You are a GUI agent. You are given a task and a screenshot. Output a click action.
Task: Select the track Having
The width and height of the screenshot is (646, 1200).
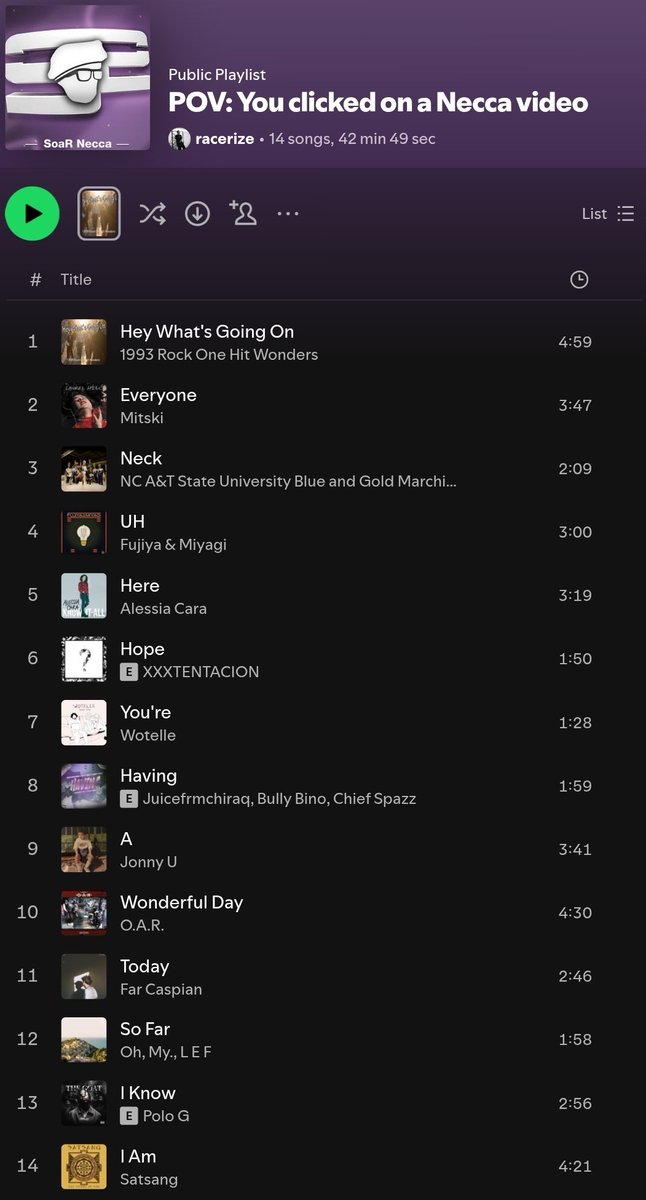[148, 775]
